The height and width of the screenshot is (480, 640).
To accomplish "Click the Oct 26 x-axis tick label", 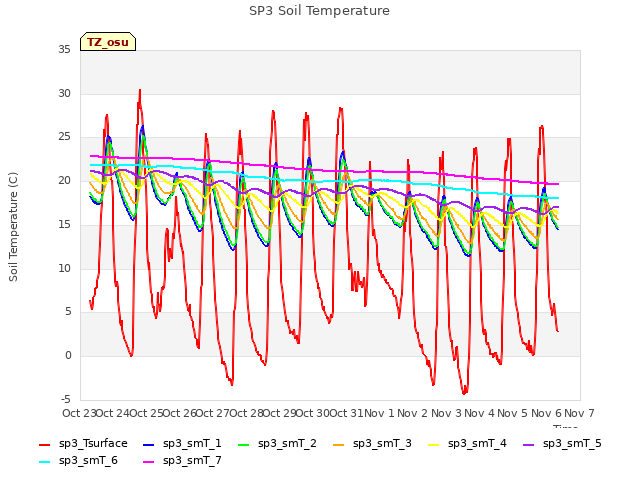I will [180, 413].
